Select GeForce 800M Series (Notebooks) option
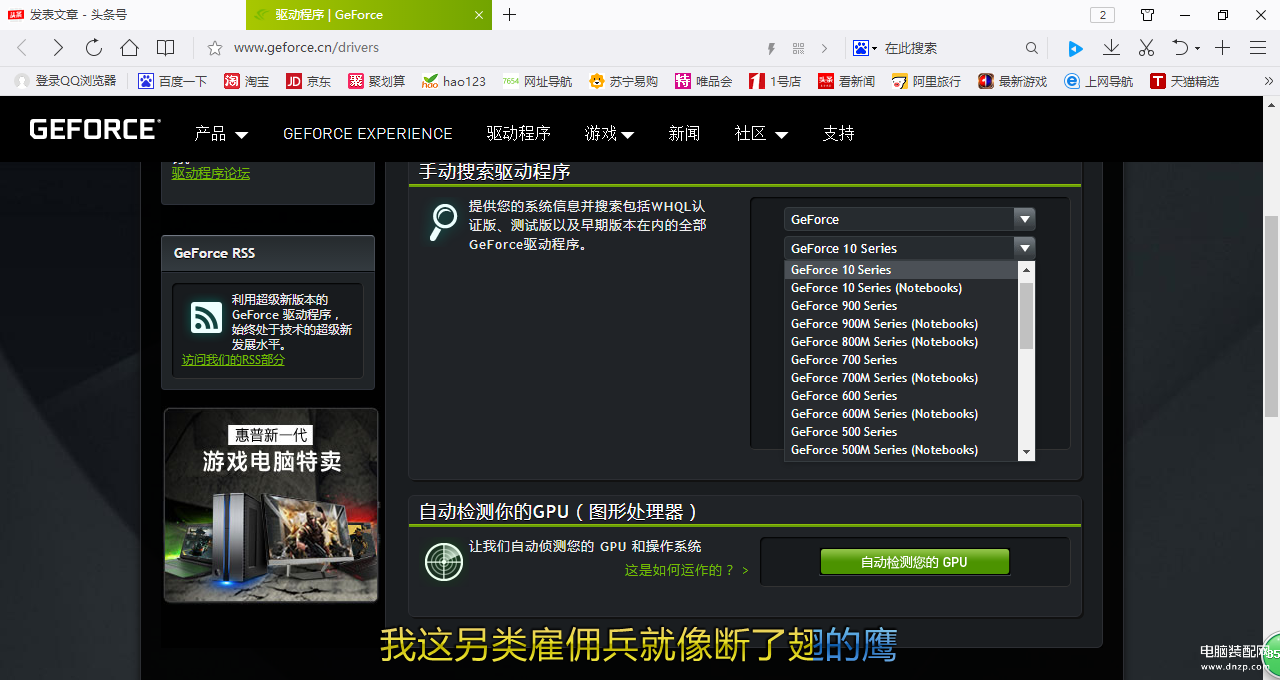Screen dimensions: 1280x680 pos(900,342)
